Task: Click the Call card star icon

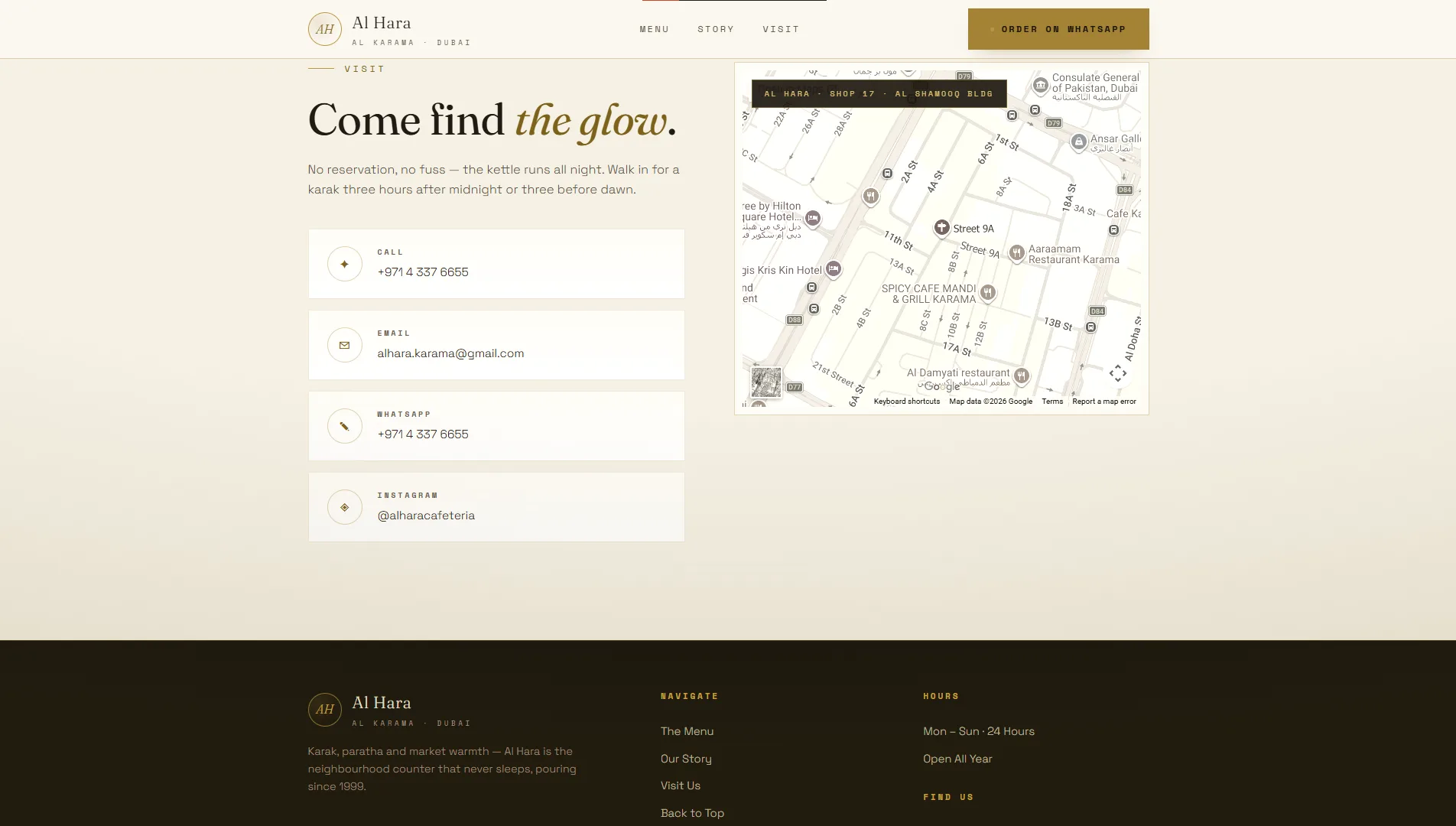Action: (345, 264)
